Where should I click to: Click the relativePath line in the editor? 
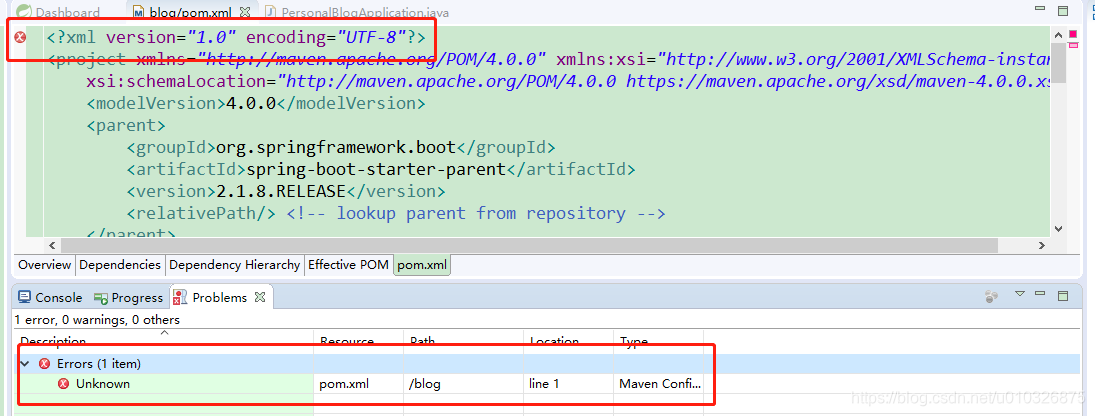coord(395,213)
